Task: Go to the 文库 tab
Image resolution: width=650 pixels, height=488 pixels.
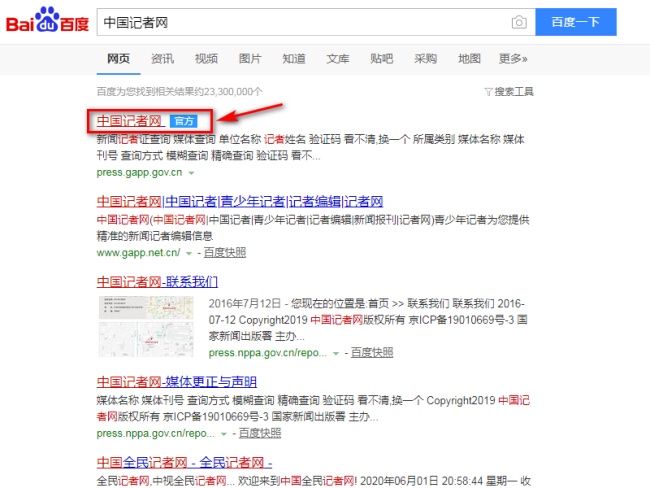Action: 338,59
